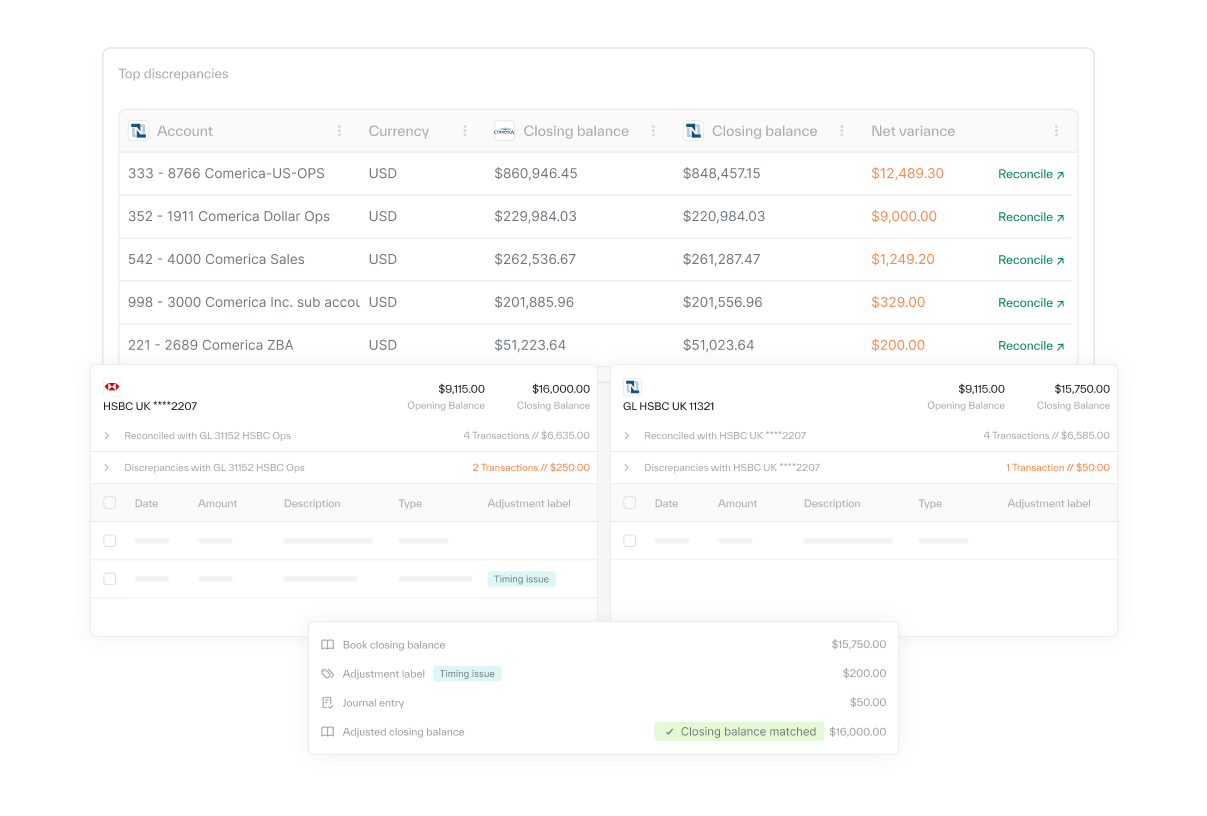1207x816 pixels.
Task: Reconcile the 333 - 8766 Comerica-US-OPS account
Action: [x=1031, y=174]
